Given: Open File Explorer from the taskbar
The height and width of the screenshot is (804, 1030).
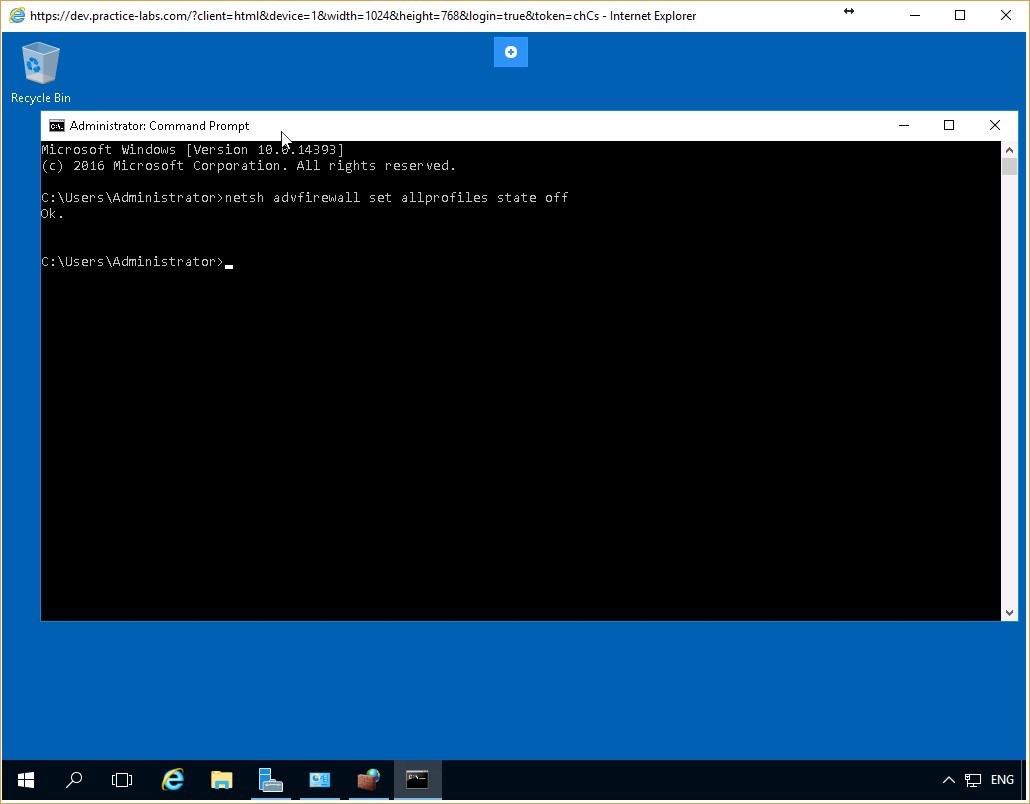Looking at the screenshot, I should (221, 780).
